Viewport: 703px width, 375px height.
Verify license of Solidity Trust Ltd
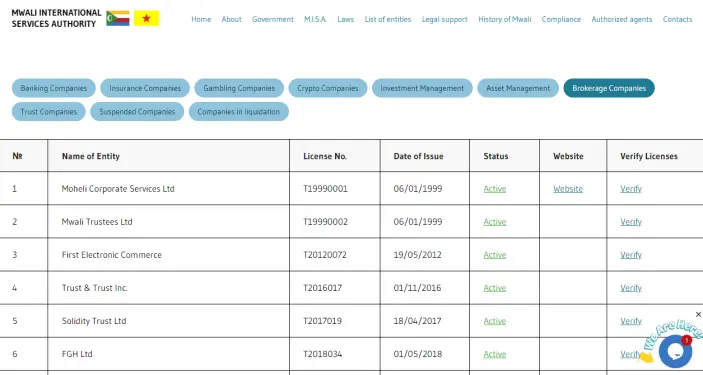click(x=631, y=321)
